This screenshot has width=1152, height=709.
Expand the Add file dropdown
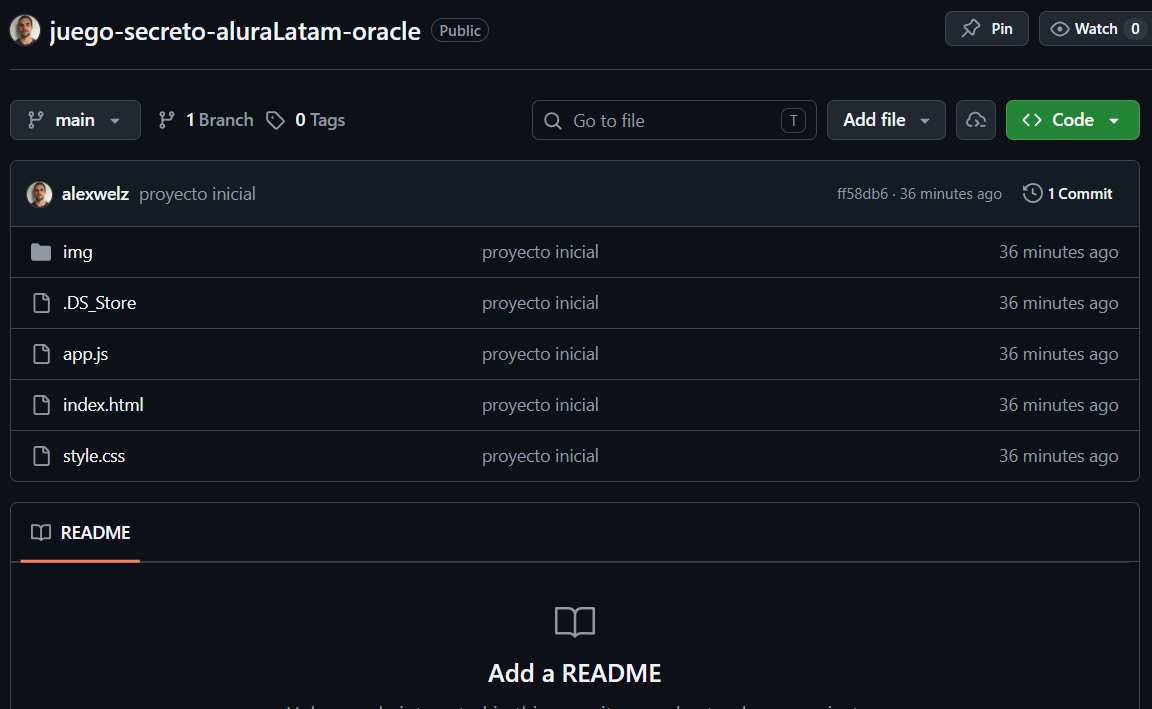point(886,120)
